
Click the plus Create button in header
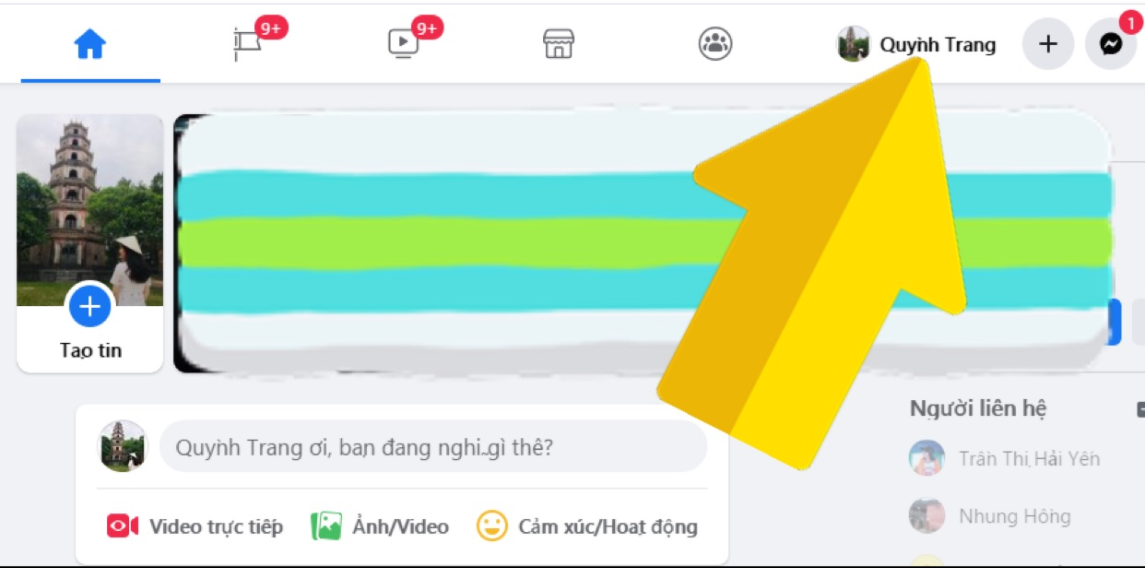tap(1048, 45)
